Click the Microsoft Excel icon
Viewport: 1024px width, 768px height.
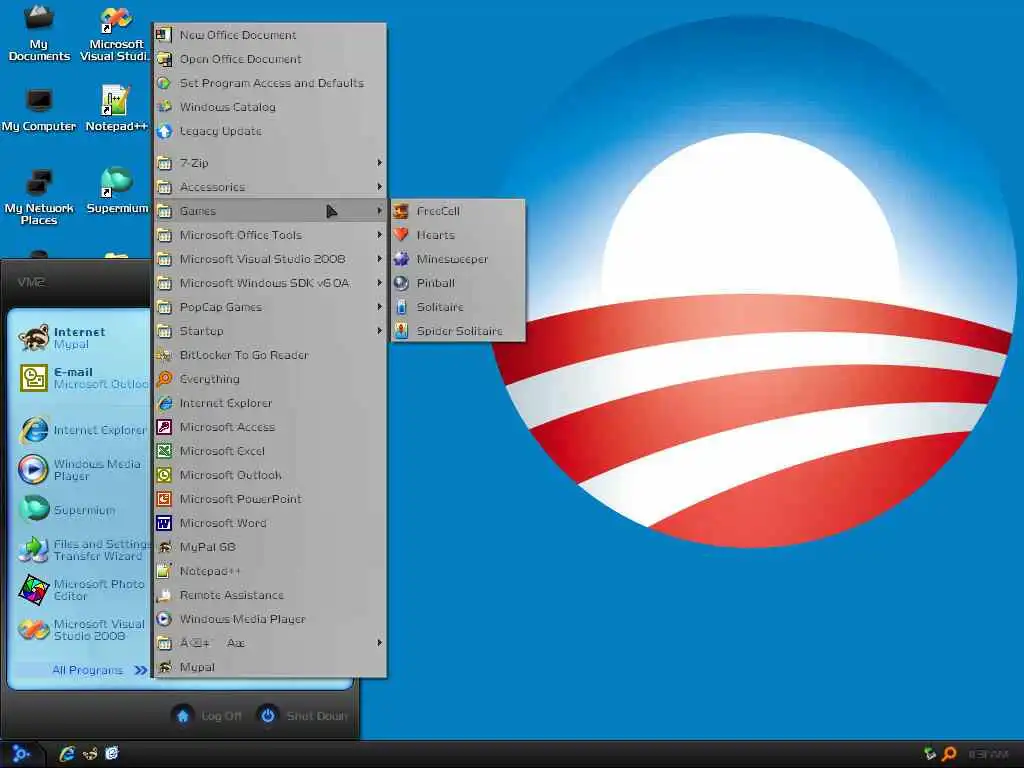164,451
